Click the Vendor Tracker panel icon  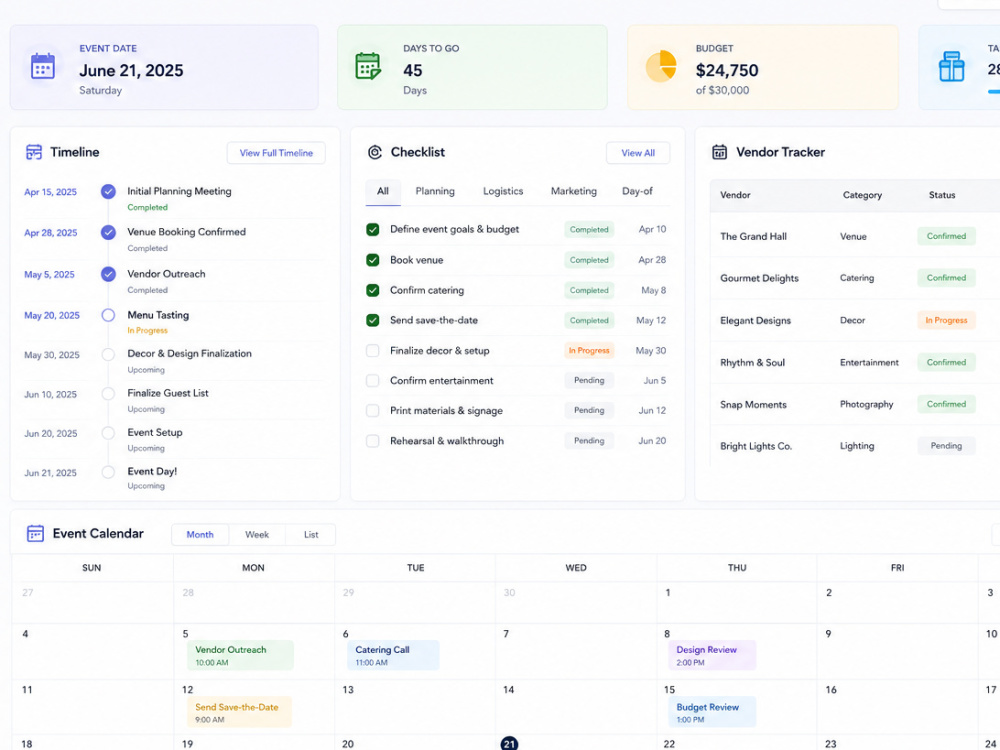click(719, 152)
